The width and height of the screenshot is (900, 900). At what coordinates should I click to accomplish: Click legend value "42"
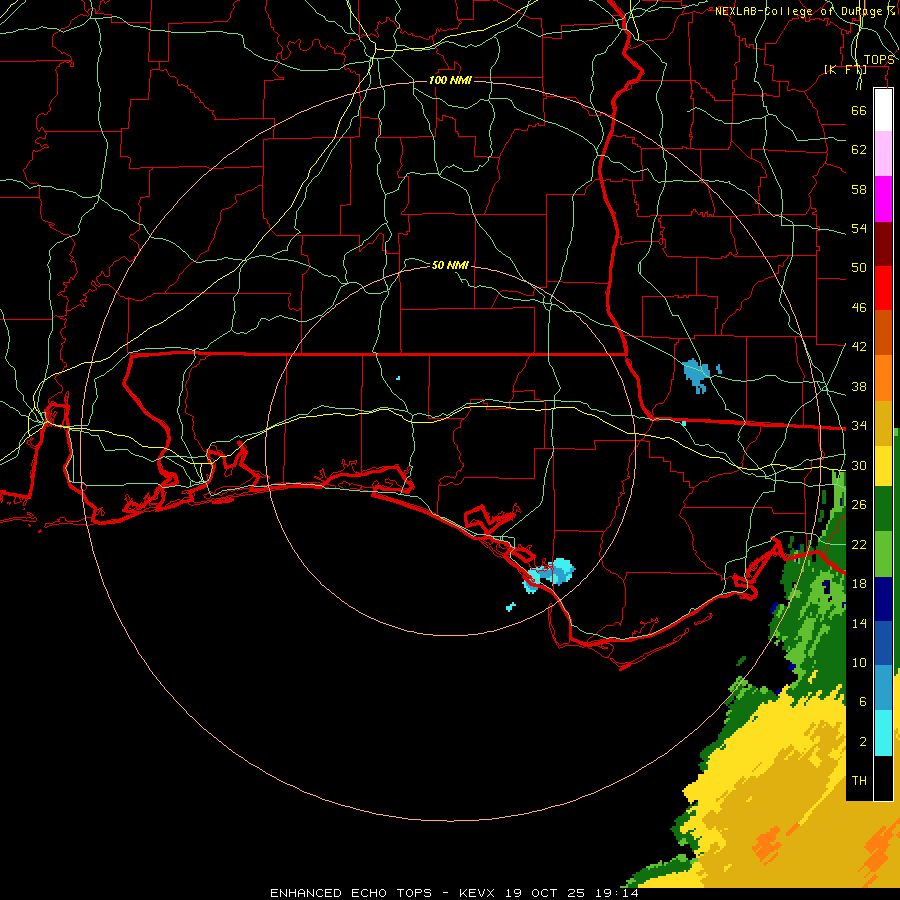point(859,347)
